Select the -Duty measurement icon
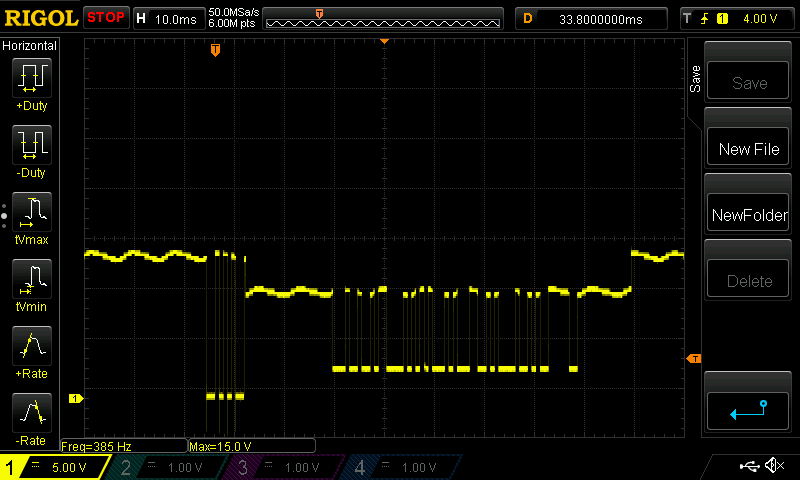The image size is (800, 480). pyautogui.click(x=32, y=144)
